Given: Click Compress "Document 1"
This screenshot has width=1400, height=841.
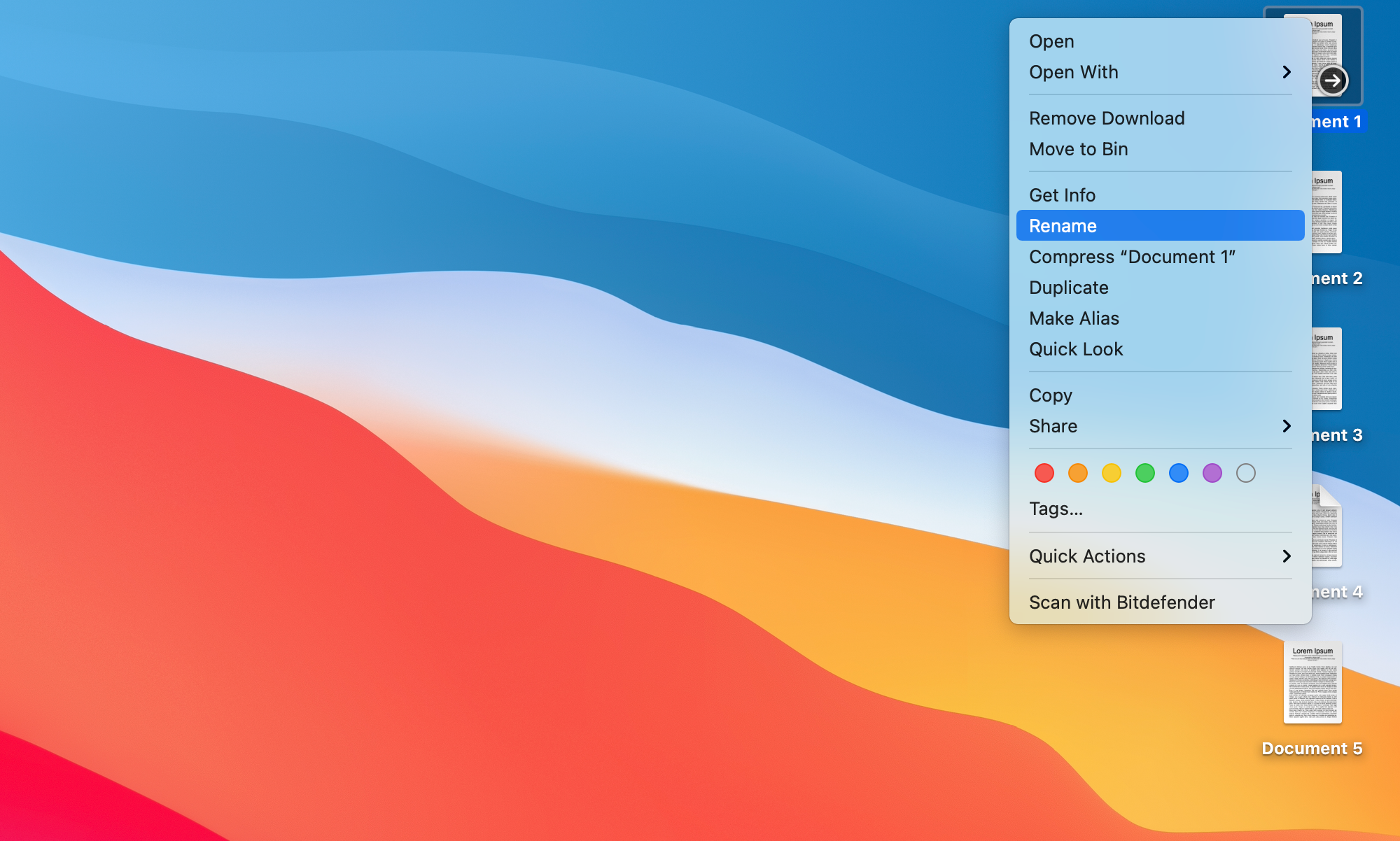Looking at the screenshot, I should 1160,257.
